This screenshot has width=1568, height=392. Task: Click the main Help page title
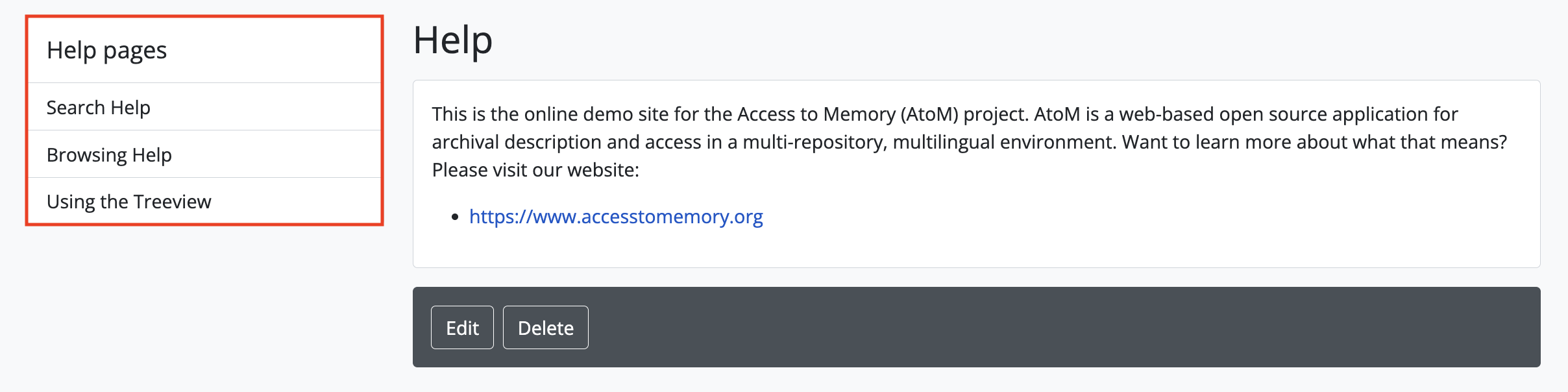[452, 40]
